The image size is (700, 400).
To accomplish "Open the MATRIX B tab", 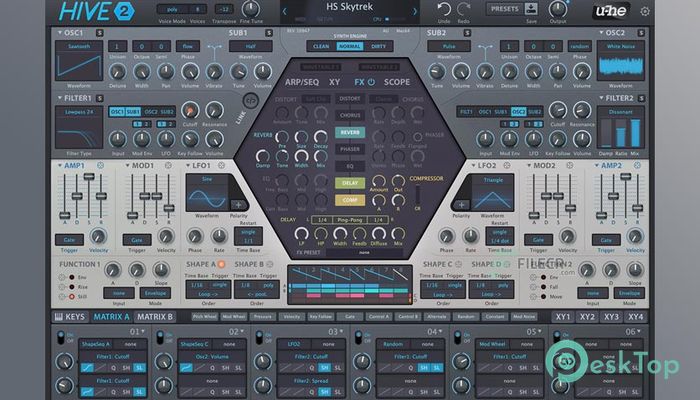I will 154,317.
